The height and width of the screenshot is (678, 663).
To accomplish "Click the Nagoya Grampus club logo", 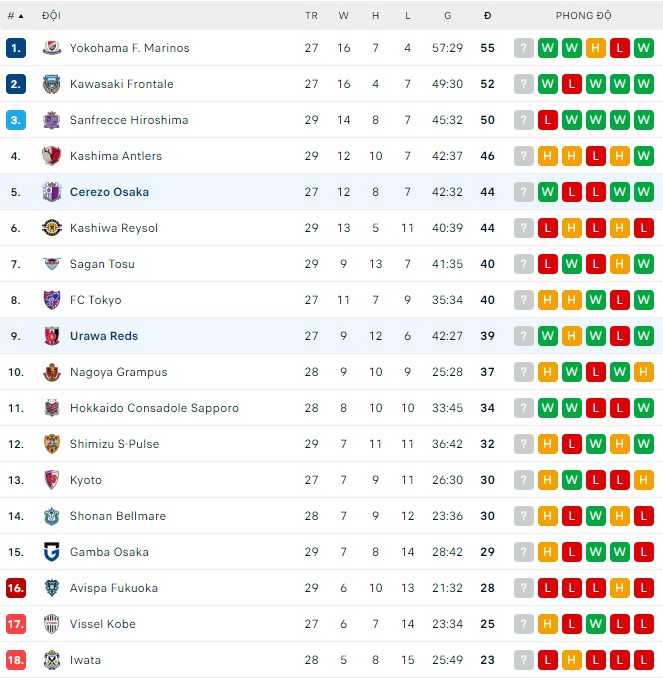I will click(x=52, y=372).
